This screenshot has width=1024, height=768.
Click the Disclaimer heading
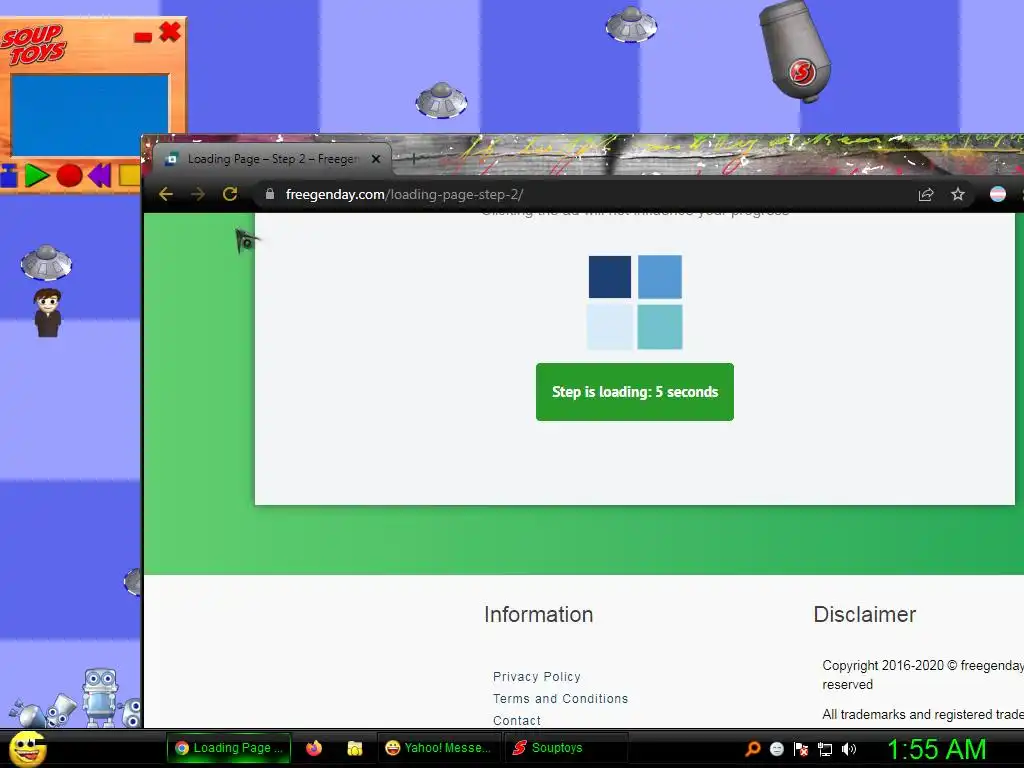[x=865, y=615]
